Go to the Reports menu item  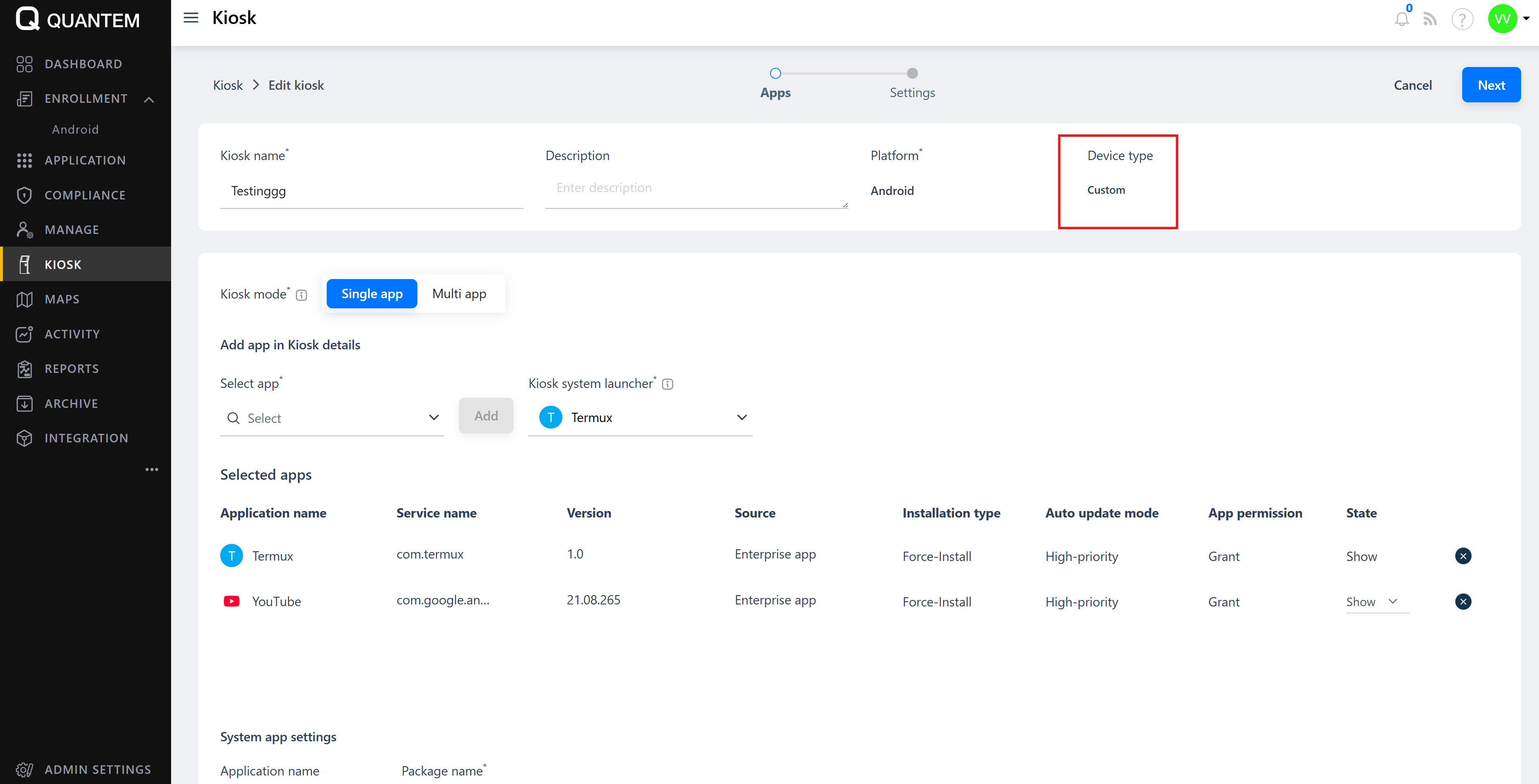coord(72,368)
